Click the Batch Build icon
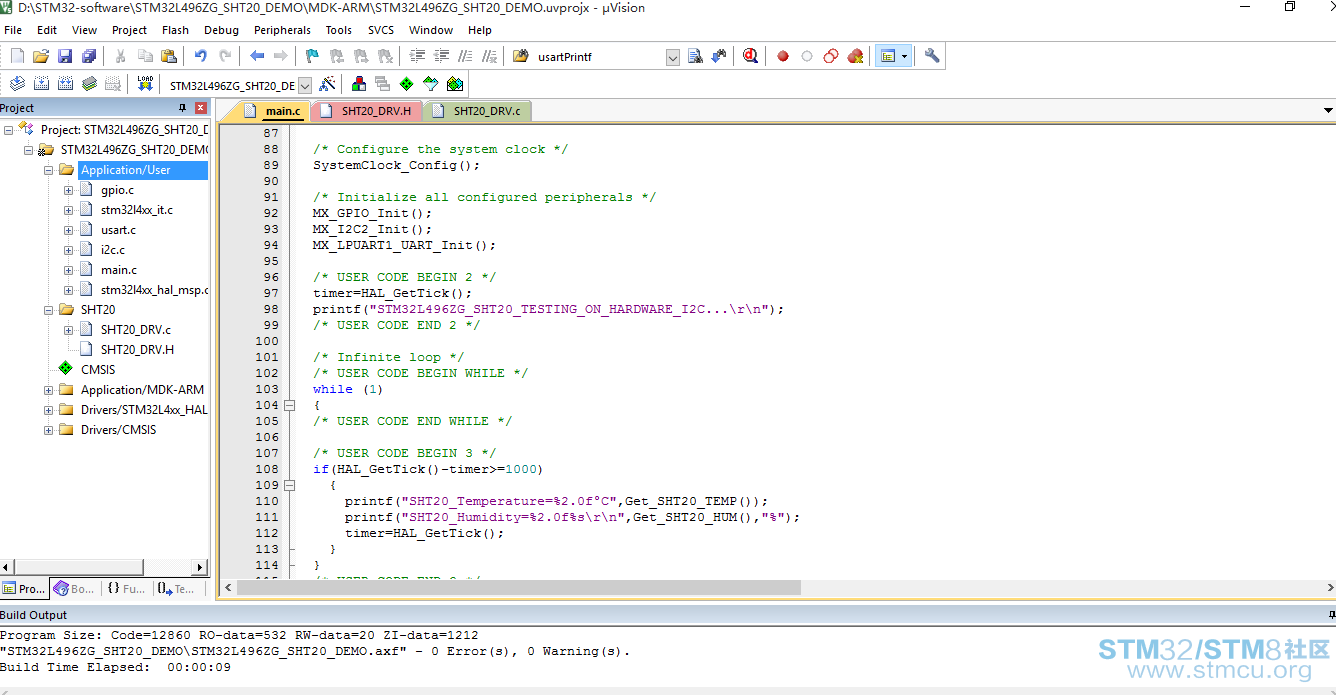 point(89,84)
